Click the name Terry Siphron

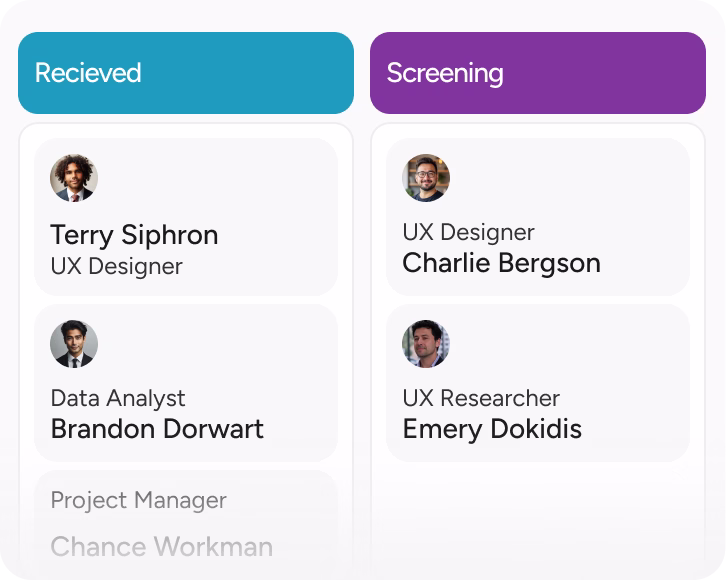[134, 235]
